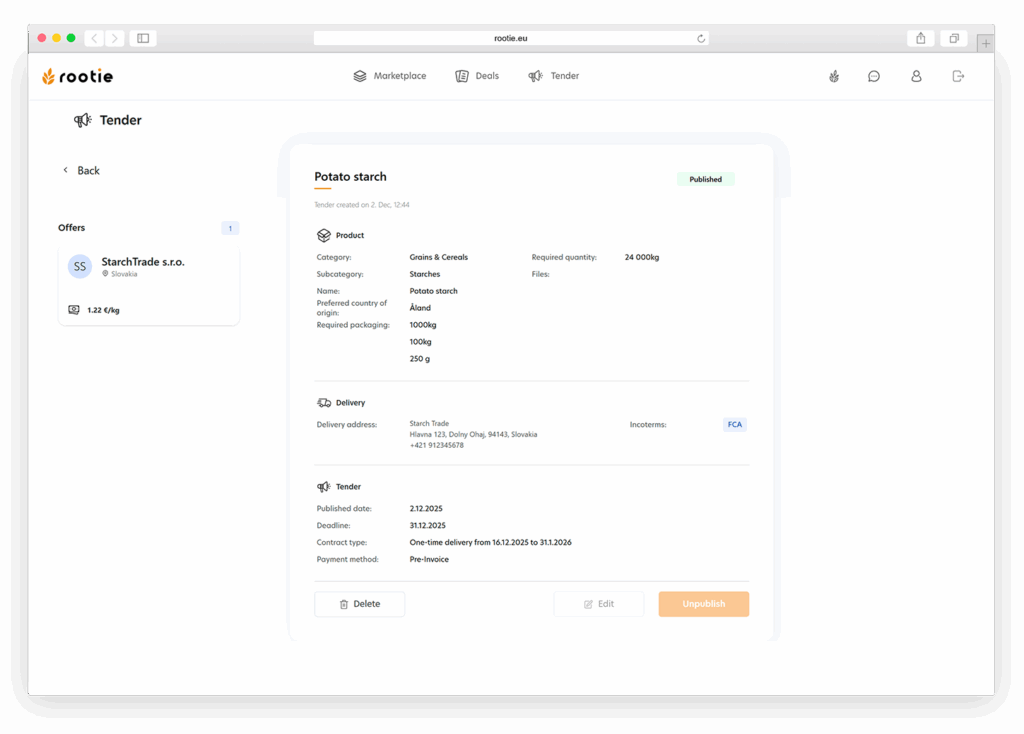This screenshot has height=734, width=1024.
Task: Unpublish the Potato starch tender
Action: [x=703, y=604]
